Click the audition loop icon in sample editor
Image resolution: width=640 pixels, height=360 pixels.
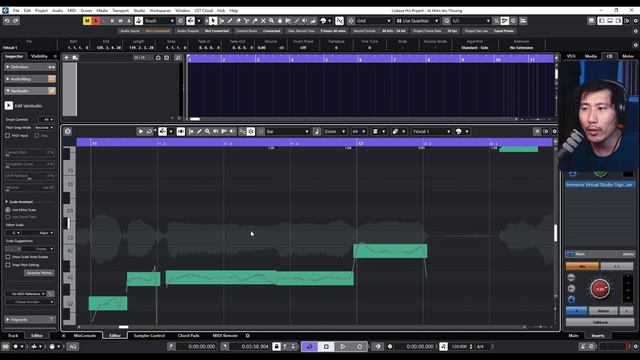[149, 131]
